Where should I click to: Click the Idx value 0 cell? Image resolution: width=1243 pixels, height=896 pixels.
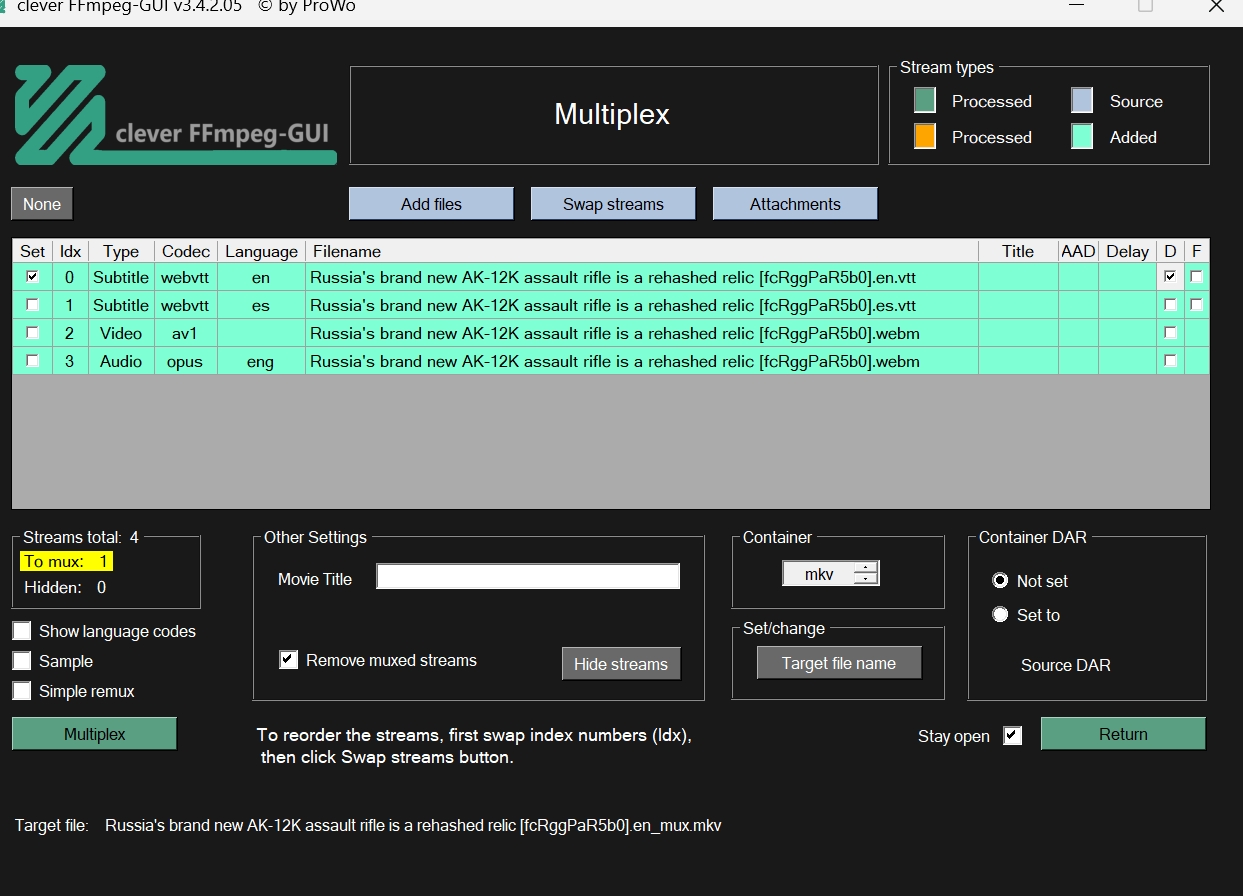(70, 277)
